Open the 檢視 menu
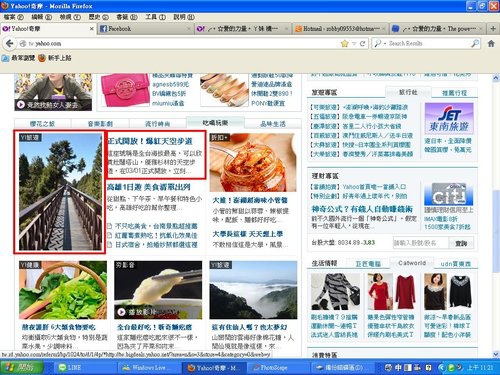 pyautogui.click(x=70, y=17)
